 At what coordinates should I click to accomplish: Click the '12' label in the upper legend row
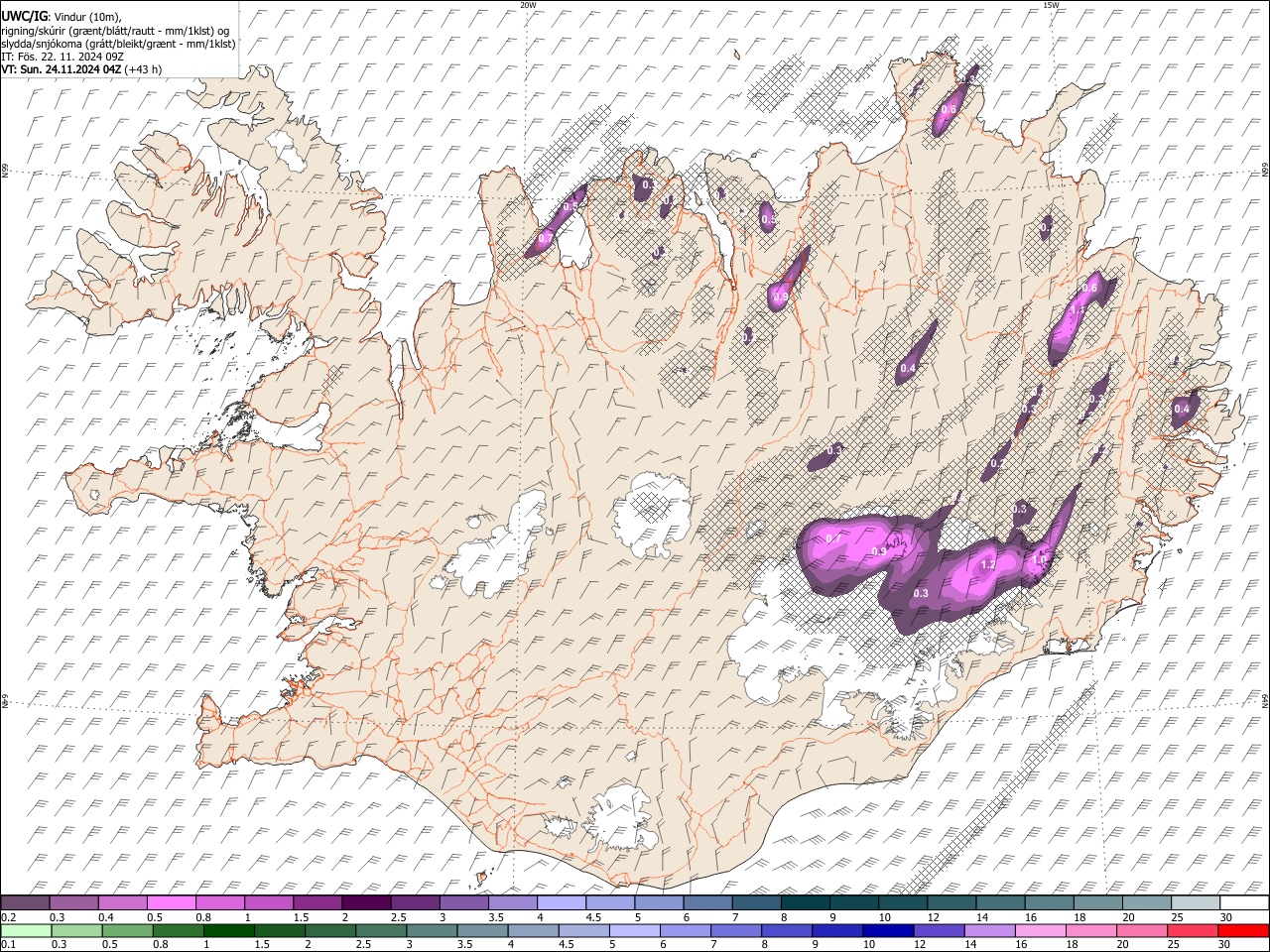point(932,917)
